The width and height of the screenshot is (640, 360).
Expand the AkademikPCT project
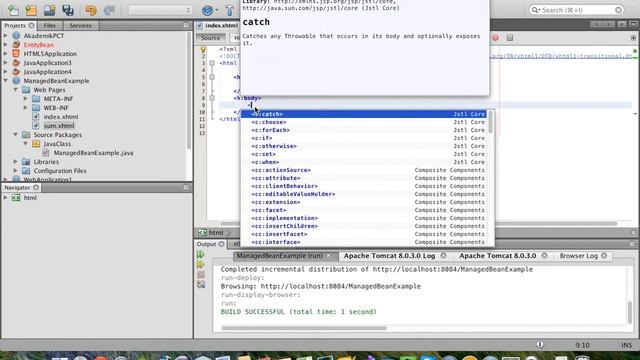6,36
